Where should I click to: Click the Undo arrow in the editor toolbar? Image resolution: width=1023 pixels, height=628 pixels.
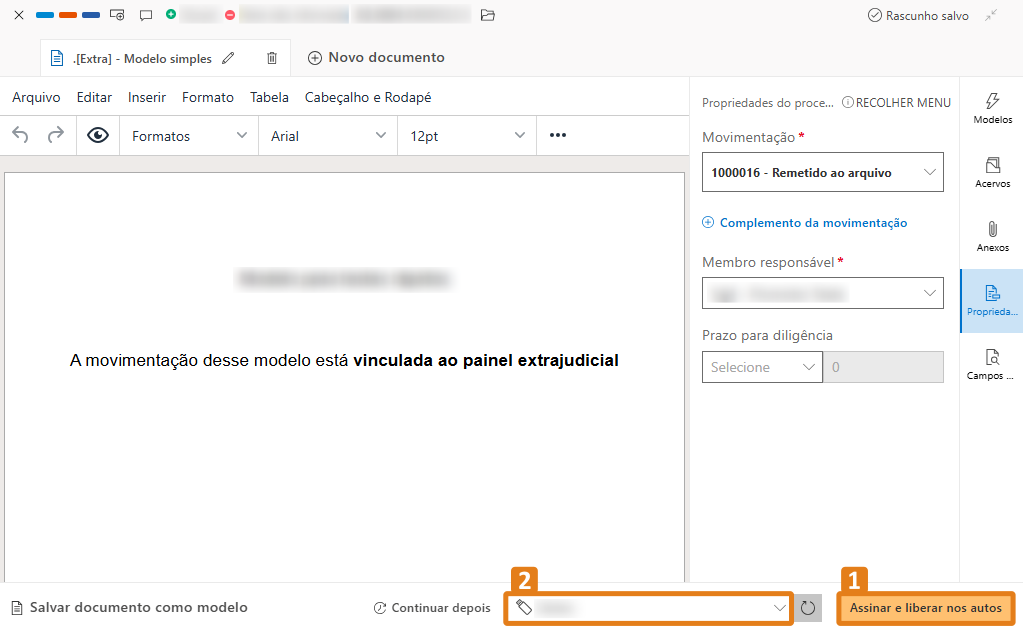[x=19, y=135]
